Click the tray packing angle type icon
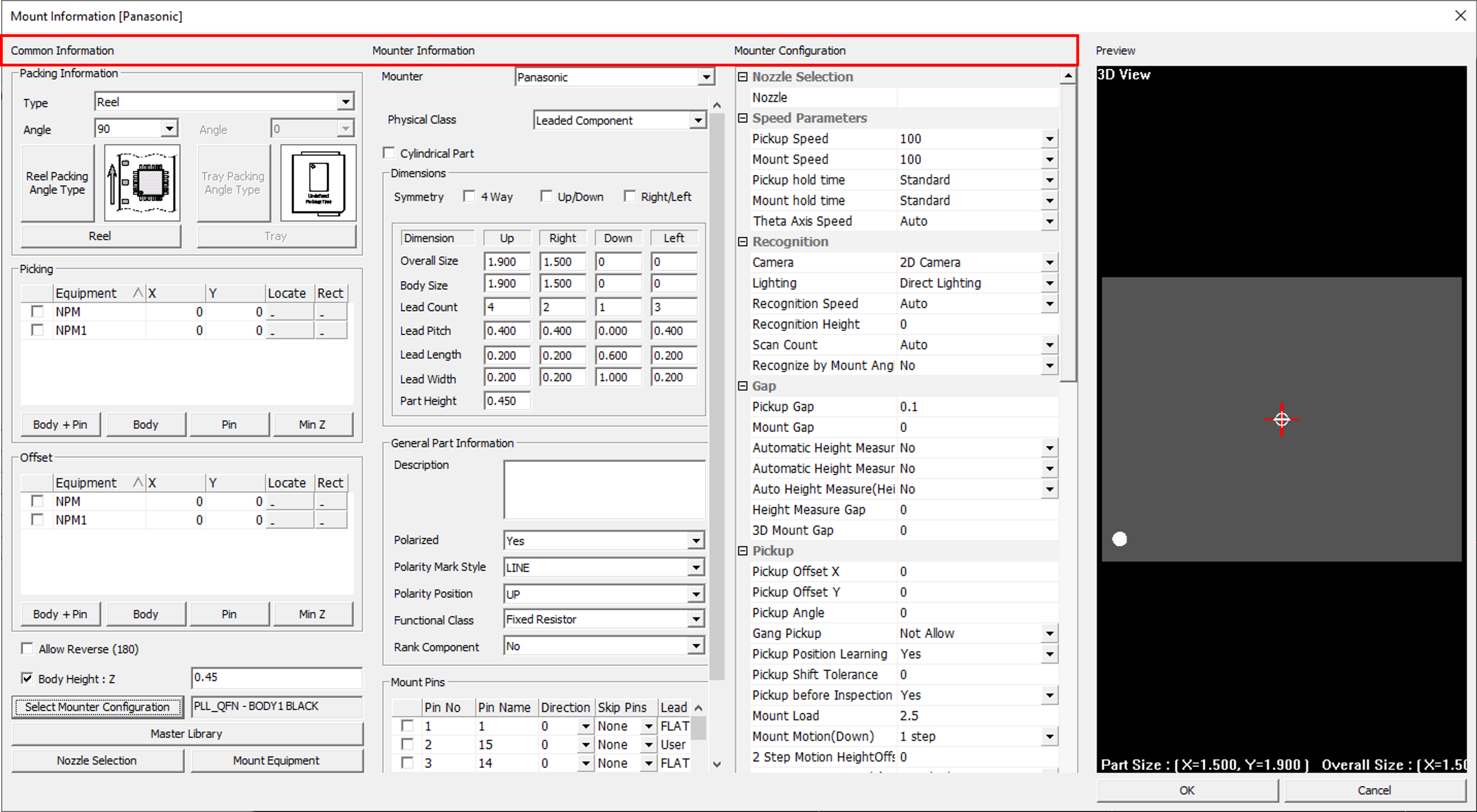Image resolution: width=1477 pixels, height=812 pixels. tap(318, 183)
